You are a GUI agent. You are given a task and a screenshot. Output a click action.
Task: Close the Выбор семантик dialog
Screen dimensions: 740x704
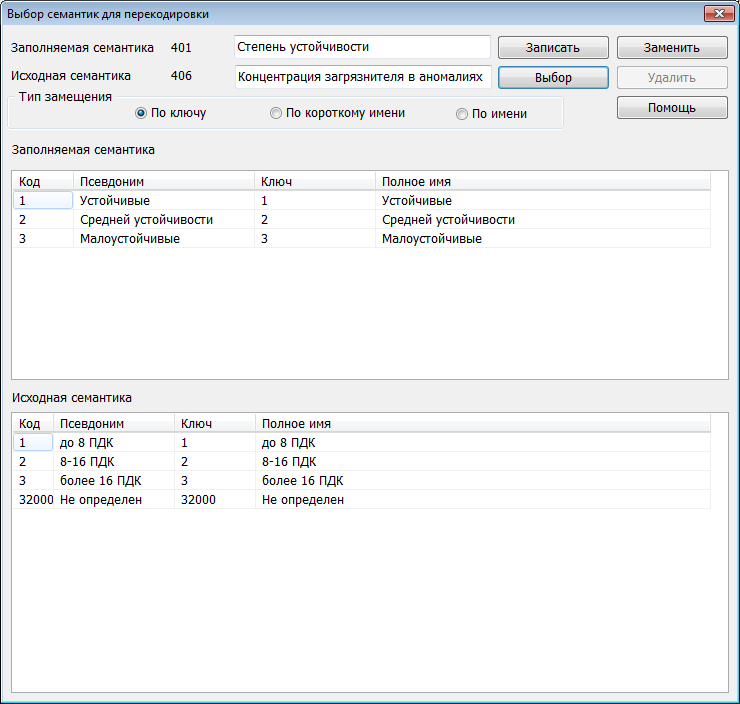point(719,14)
